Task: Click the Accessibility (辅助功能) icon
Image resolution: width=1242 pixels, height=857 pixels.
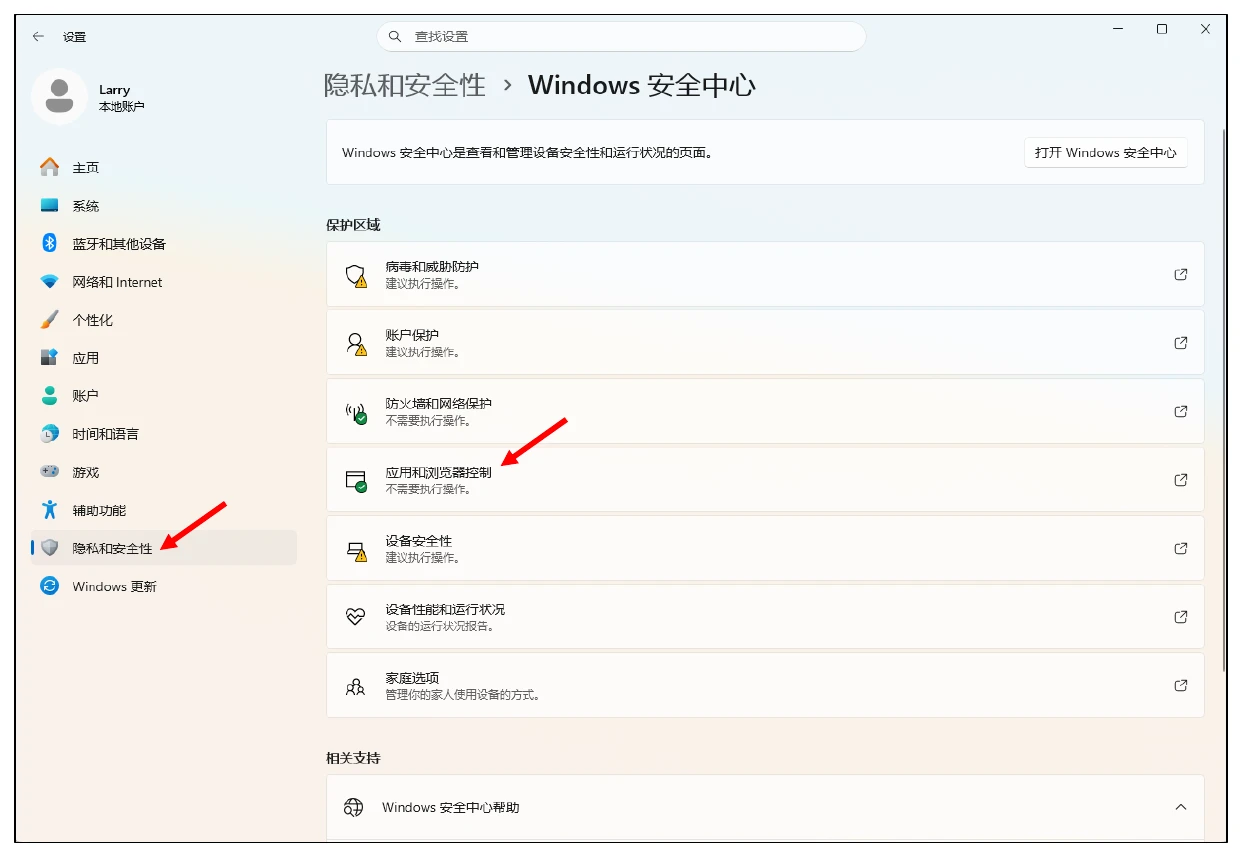Action: coord(50,510)
